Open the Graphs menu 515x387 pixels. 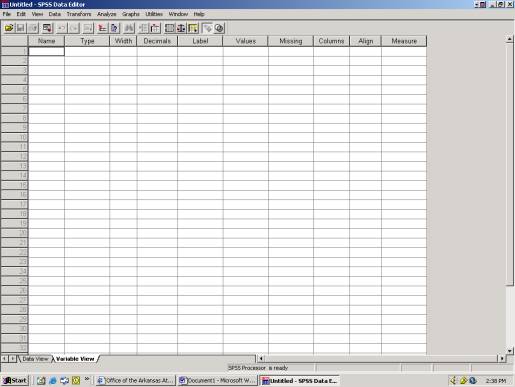(131, 14)
